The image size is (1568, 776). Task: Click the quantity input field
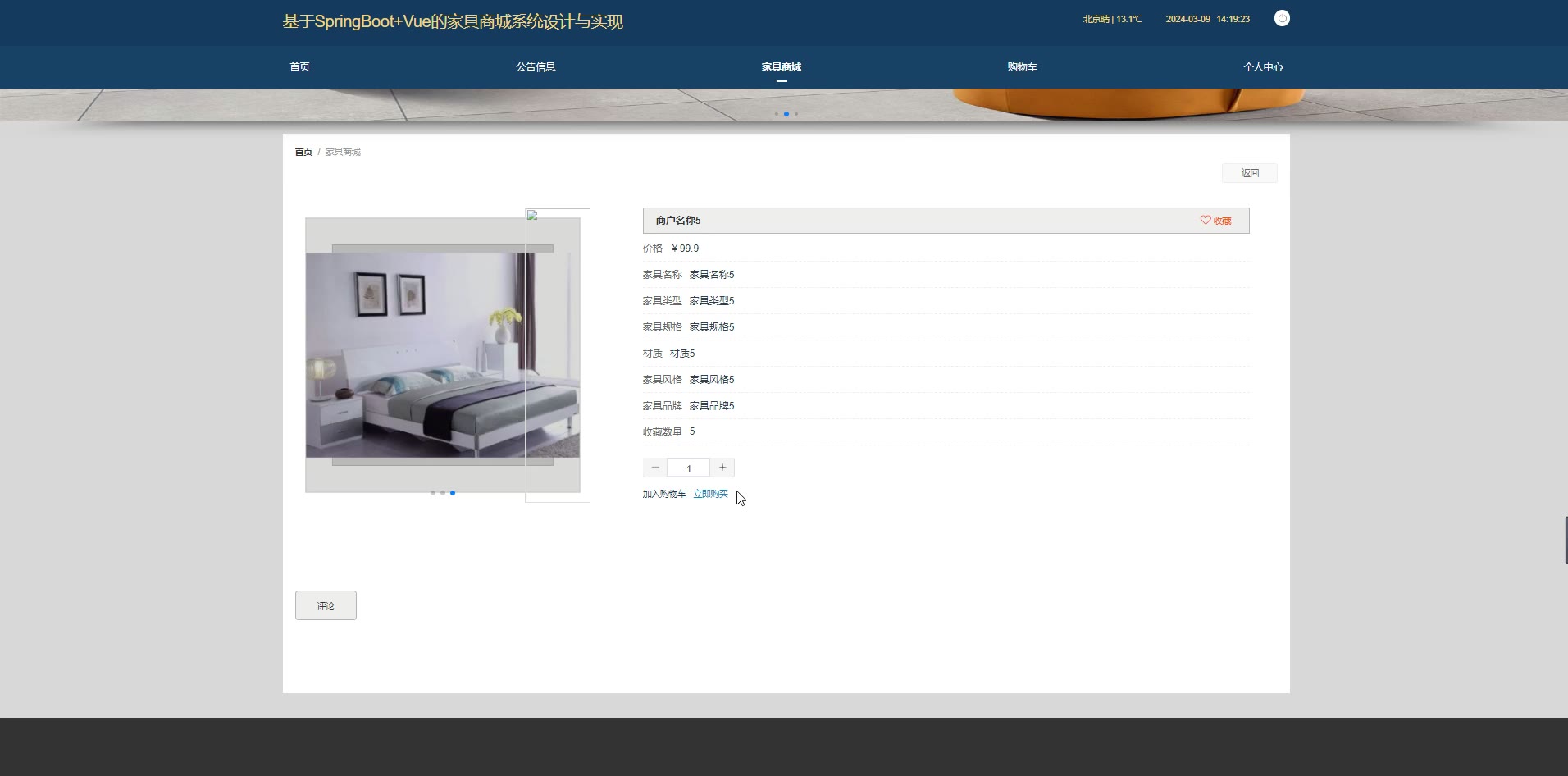click(689, 468)
